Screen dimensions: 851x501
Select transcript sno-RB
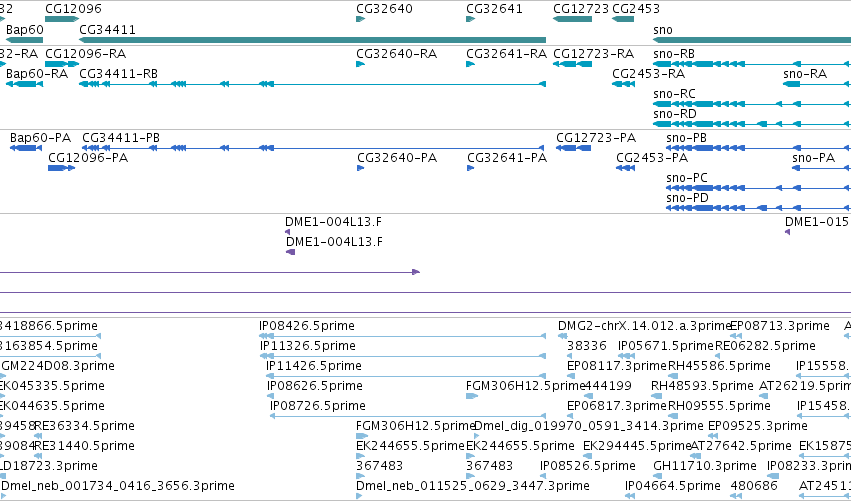(x=674, y=53)
